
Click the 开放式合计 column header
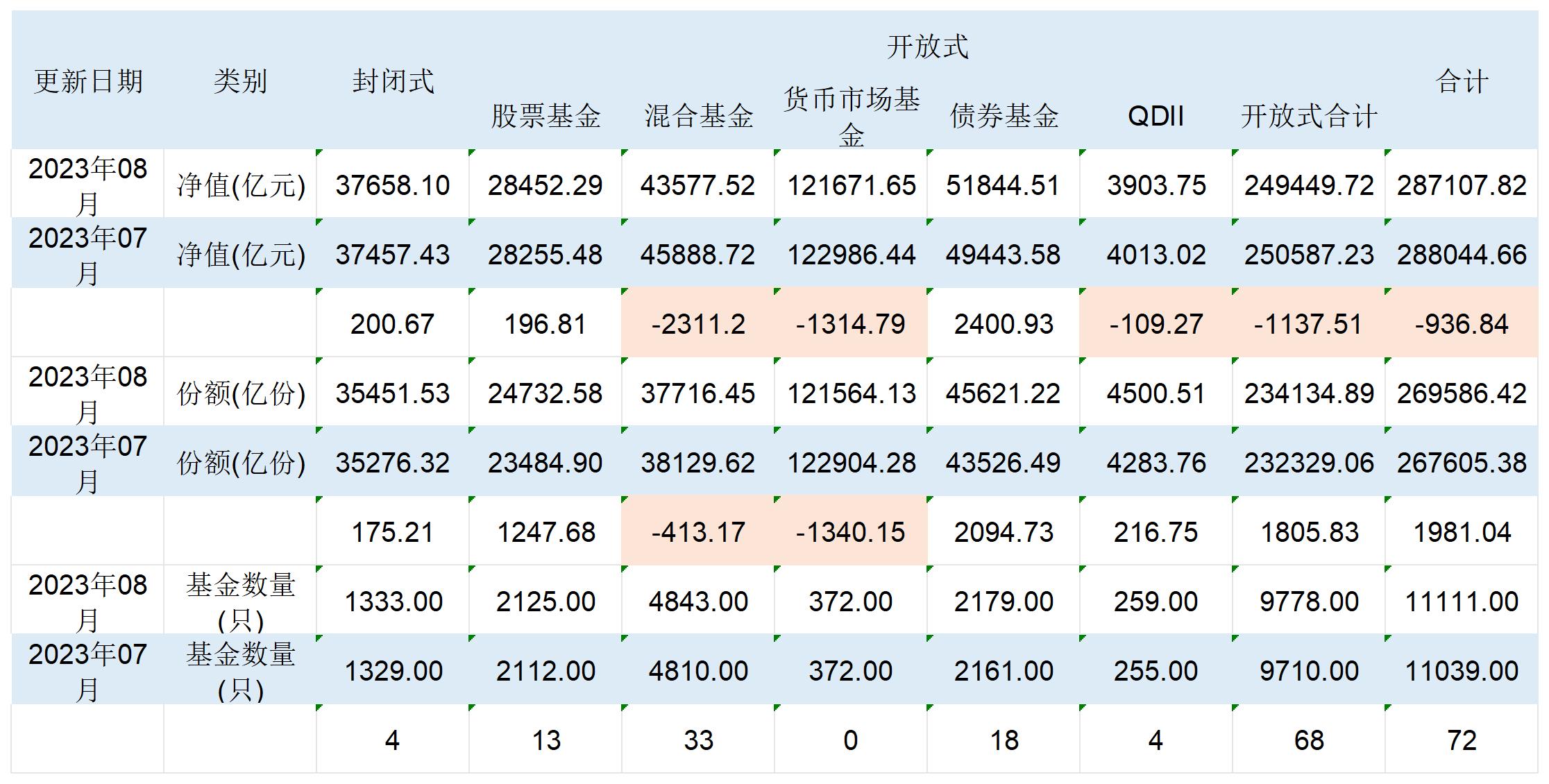click(x=1309, y=116)
